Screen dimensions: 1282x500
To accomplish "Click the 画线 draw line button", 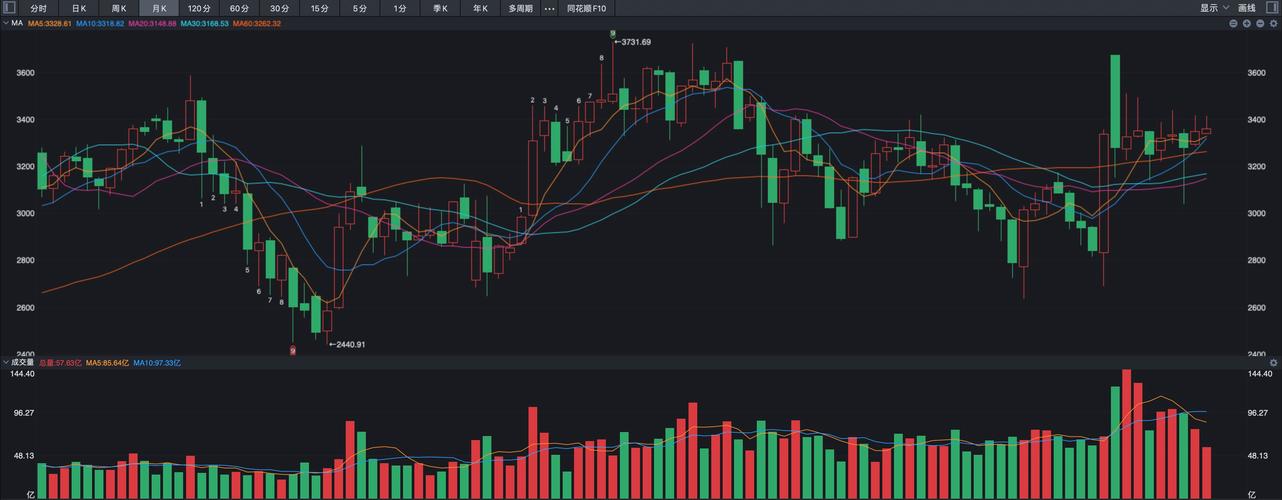I will click(1247, 8).
